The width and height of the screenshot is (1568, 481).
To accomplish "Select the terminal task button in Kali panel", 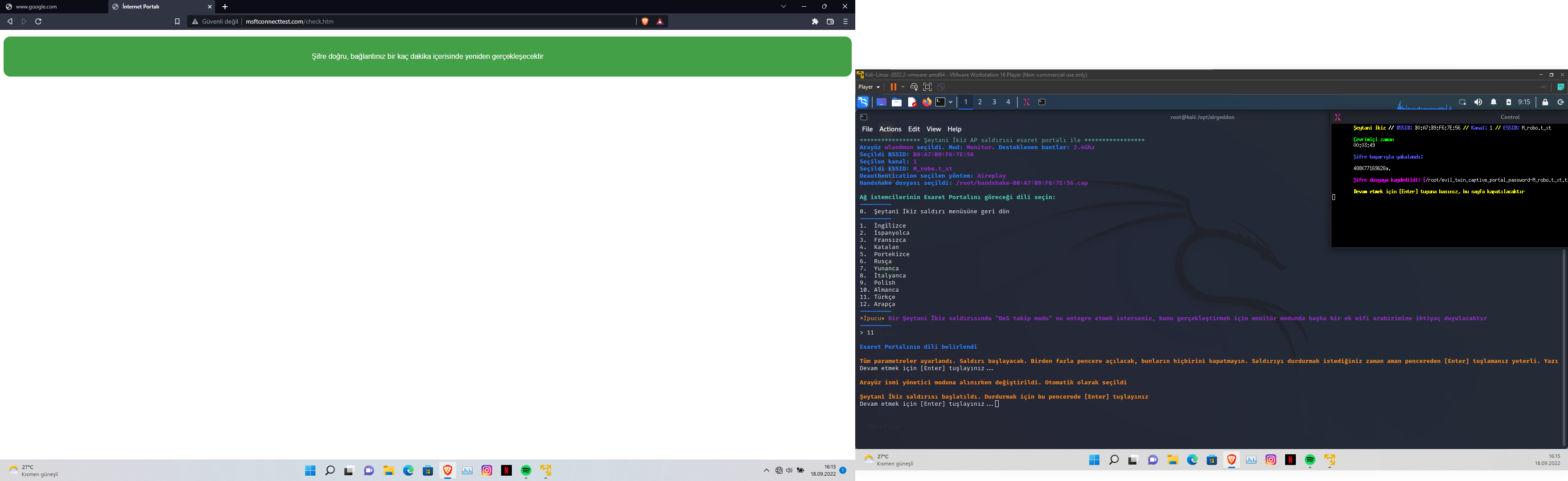I will [1042, 102].
